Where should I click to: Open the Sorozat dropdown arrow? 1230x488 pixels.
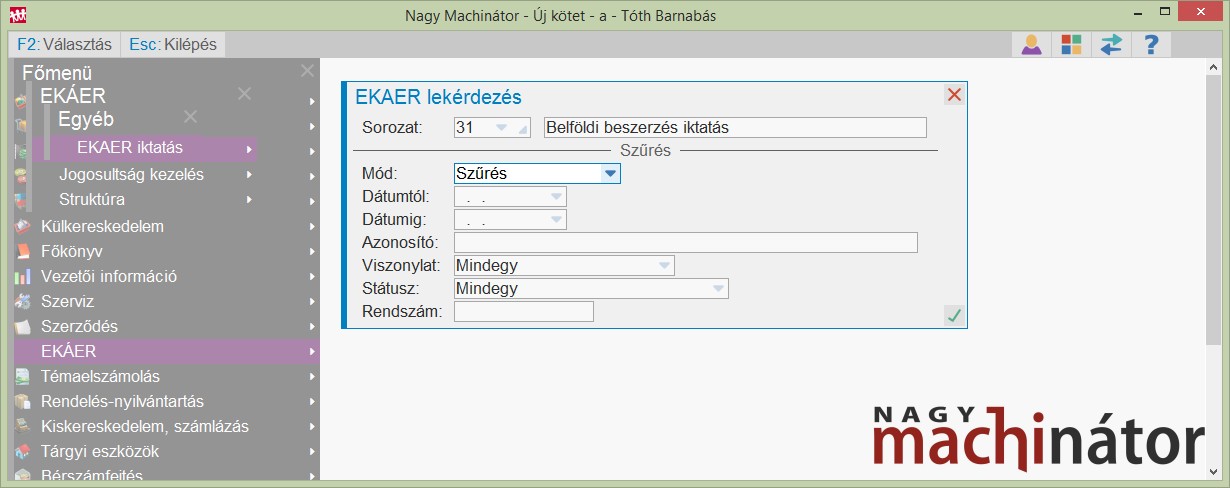point(502,127)
